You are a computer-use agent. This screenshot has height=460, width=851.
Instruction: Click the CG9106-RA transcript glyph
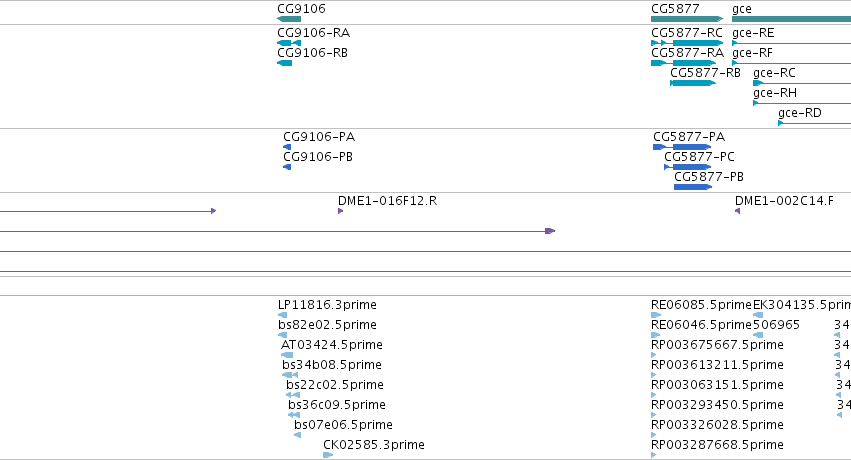pyautogui.click(x=289, y=43)
